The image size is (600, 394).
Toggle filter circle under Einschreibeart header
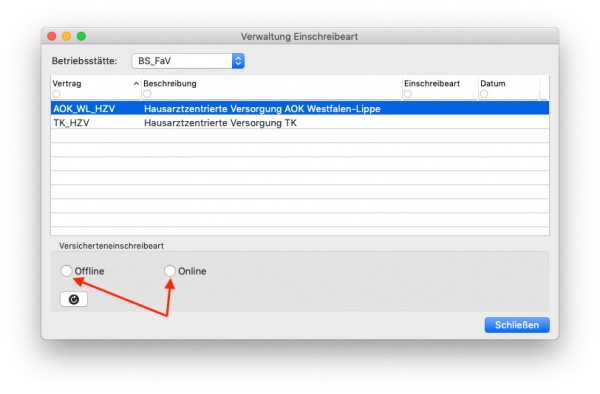(x=408, y=94)
